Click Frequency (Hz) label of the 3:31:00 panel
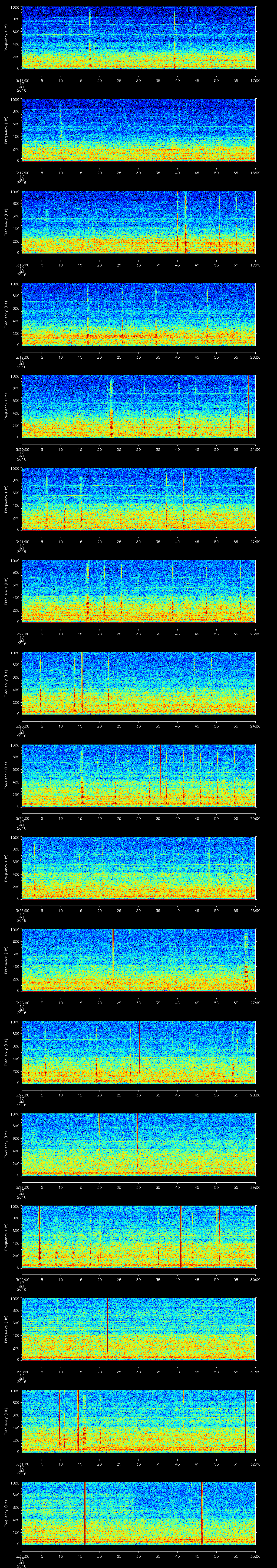The image size is (277, 1568). pos(6,1421)
